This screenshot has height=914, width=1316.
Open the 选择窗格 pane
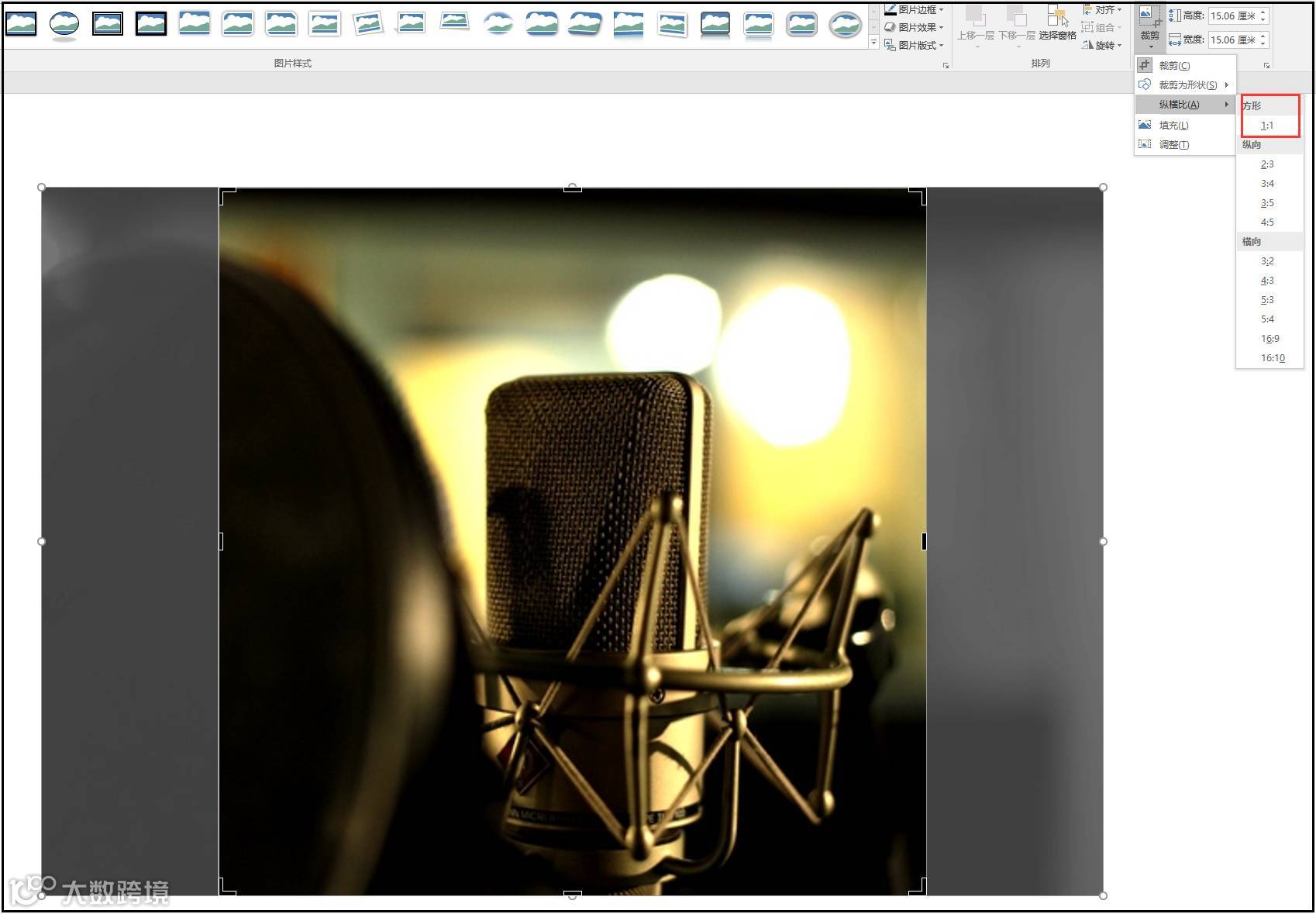pyautogui.click(x=1058, y=23)
